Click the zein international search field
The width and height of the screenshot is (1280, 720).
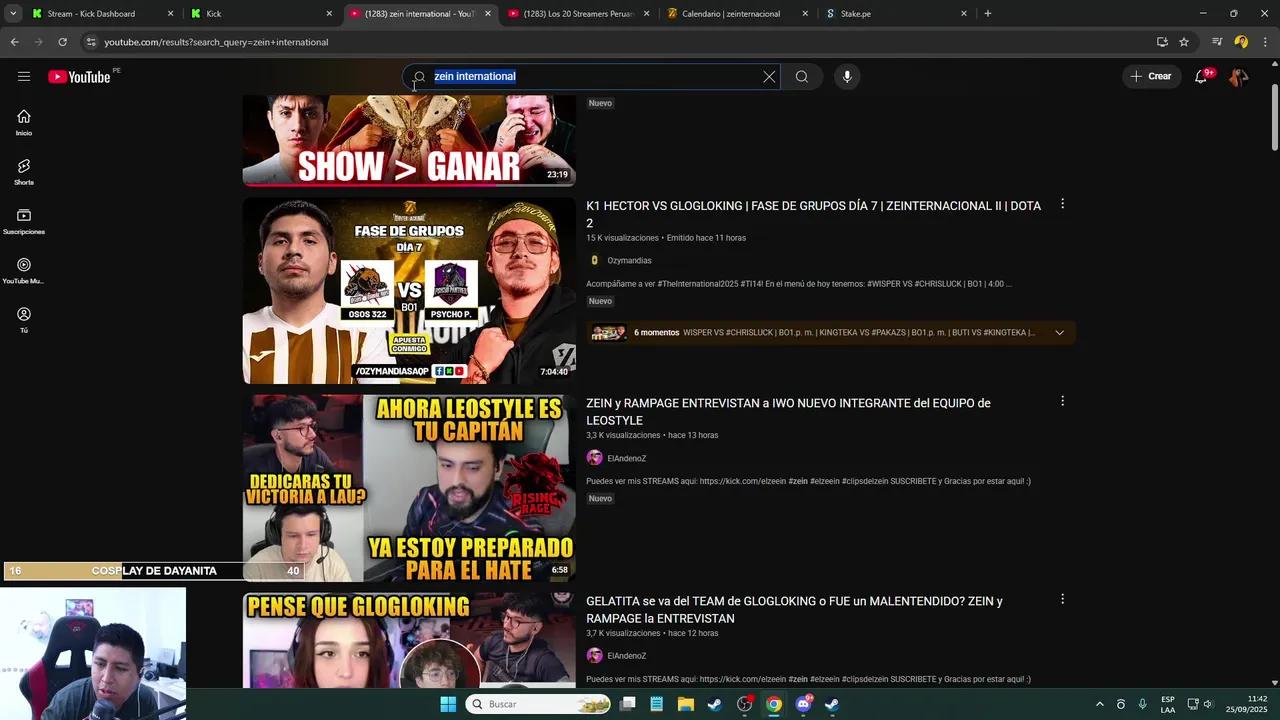pos(590,77)
